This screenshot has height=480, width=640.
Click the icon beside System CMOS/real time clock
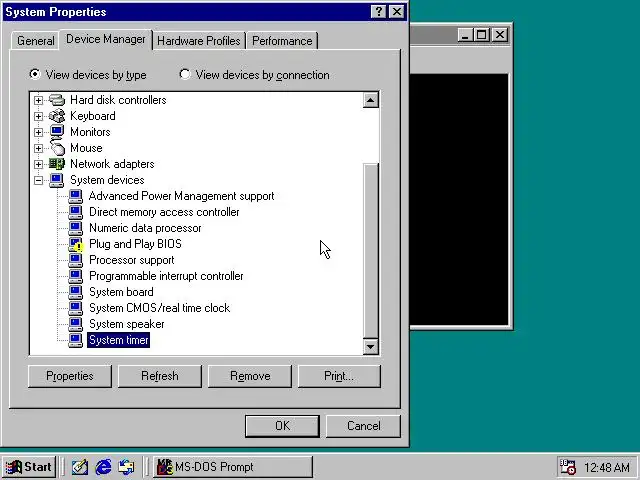tap(76, 308)
